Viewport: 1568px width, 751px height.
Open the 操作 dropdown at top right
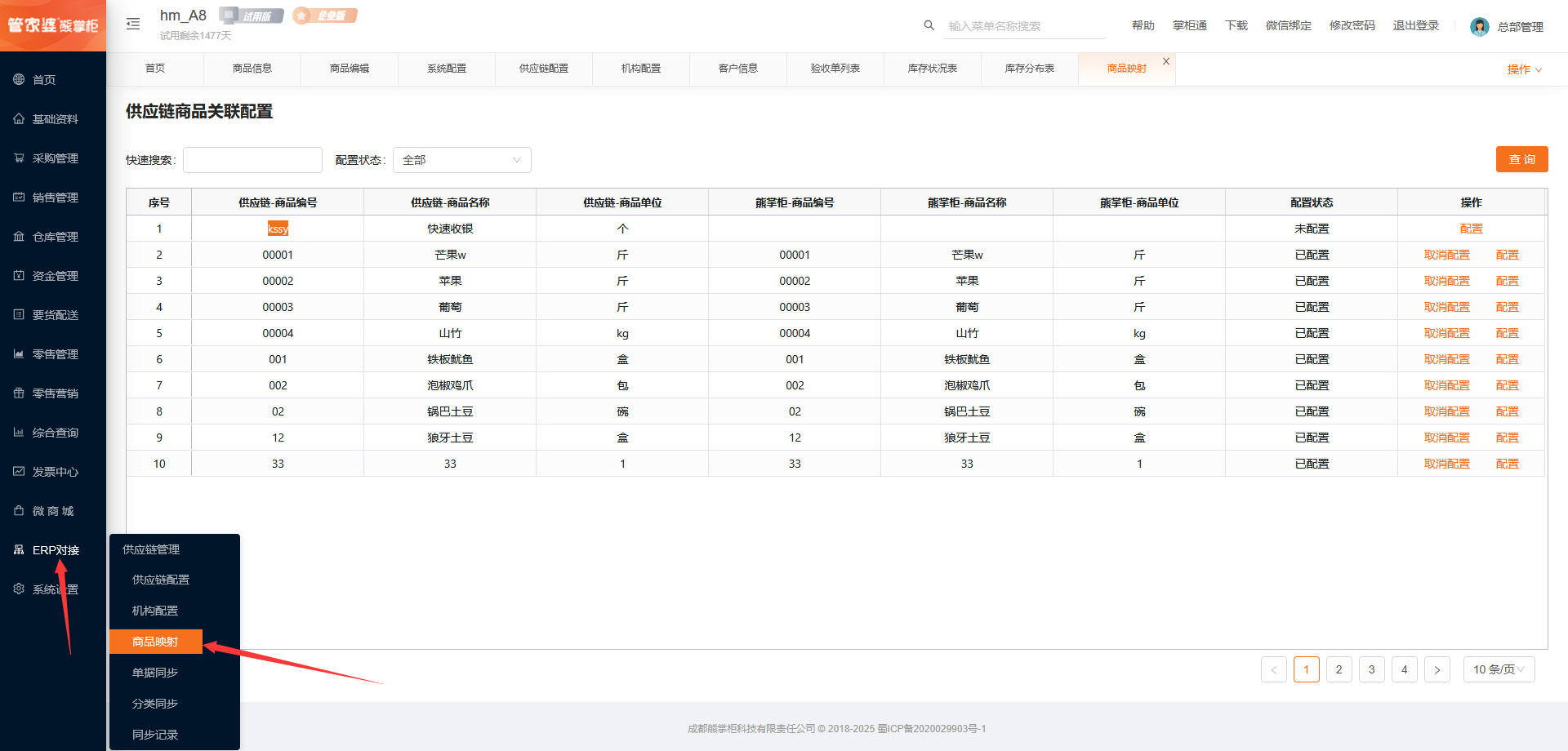1524,69
